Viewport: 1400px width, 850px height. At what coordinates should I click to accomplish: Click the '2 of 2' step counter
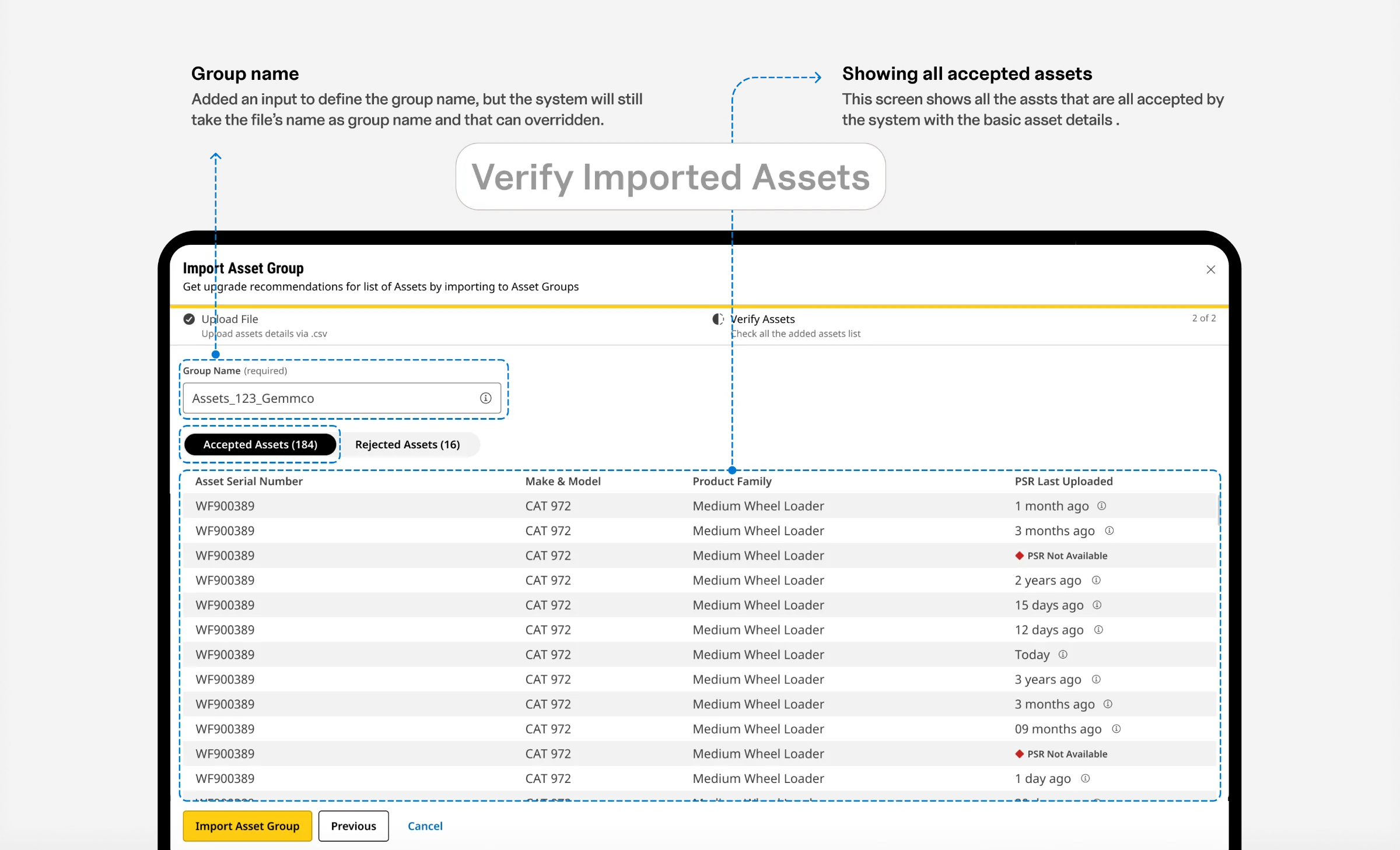click(x=1204, y=318)
